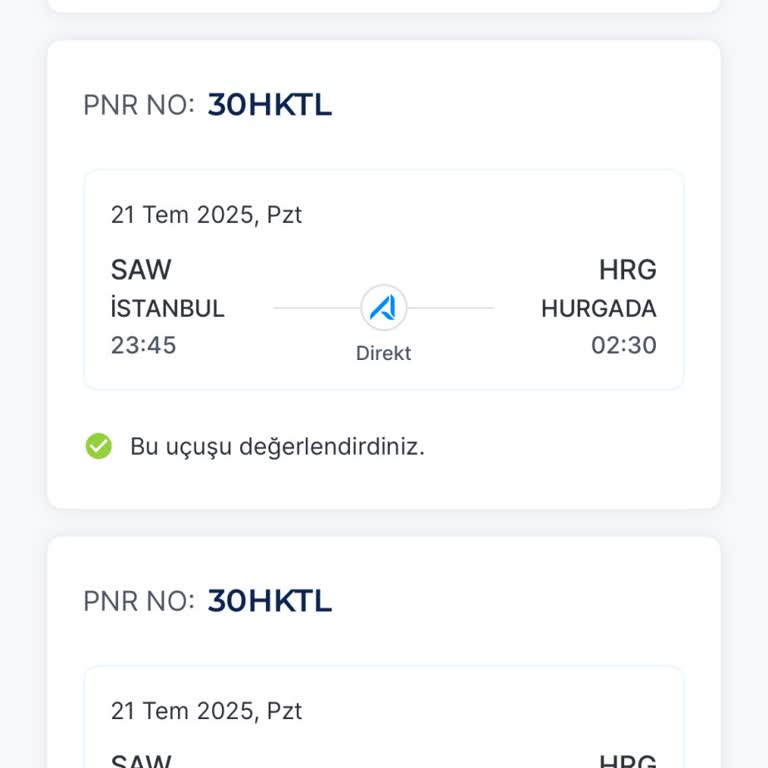This screenshot has width=768, height=768.
Task: Tap the SAW departure code above İSTANBUL
Action: point(141,270)
